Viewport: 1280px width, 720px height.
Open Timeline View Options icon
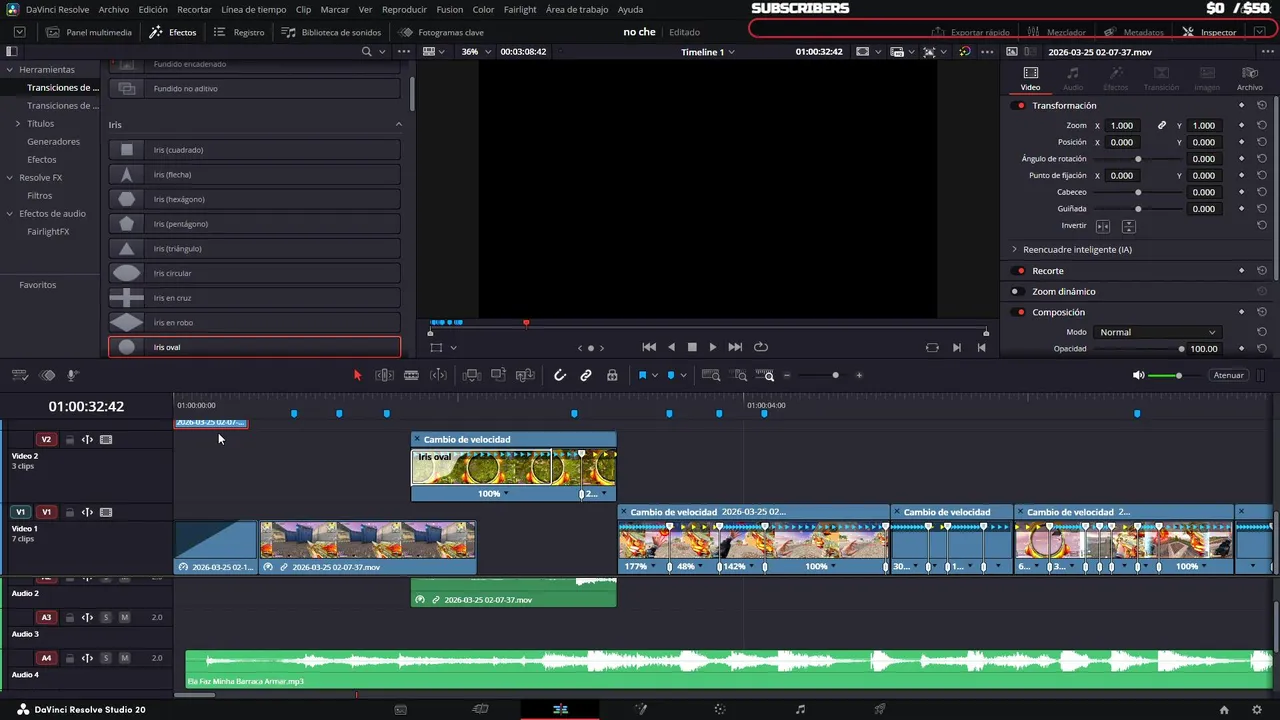coord(19,375)
